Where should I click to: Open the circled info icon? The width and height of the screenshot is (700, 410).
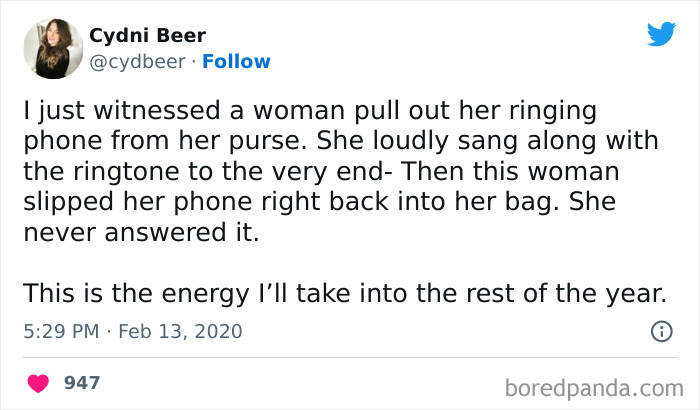pyautogui.click(x=660, y=331)
